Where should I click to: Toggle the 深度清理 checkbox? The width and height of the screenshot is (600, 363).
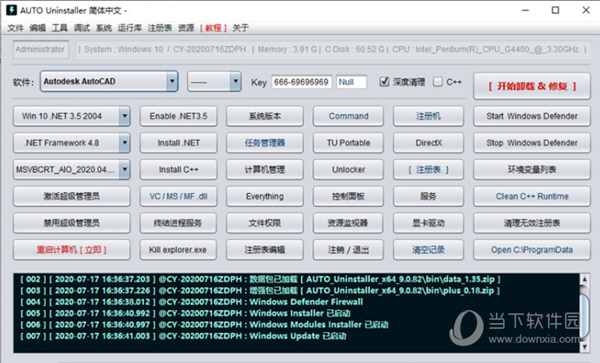coord(384,81)
